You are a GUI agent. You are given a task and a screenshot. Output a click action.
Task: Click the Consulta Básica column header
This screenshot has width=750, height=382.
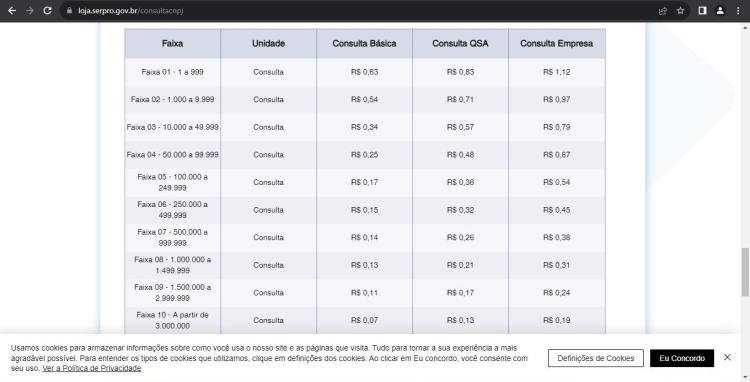click(364, 44)
